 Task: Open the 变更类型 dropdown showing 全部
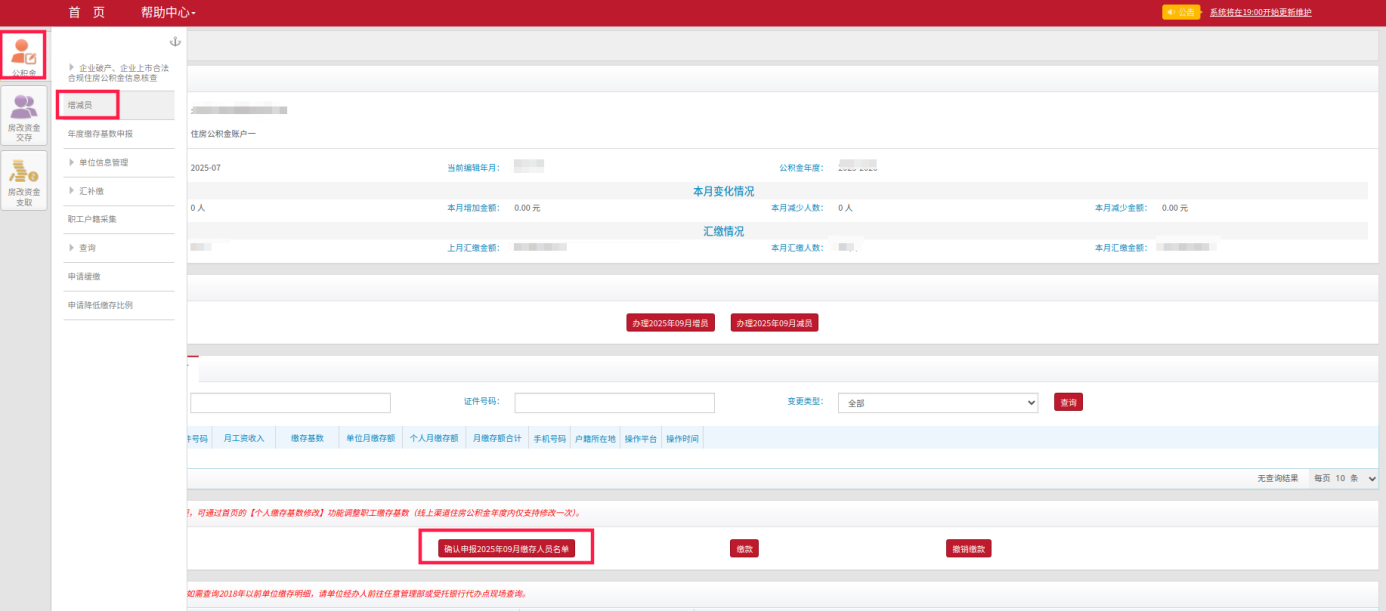[937, 402]
